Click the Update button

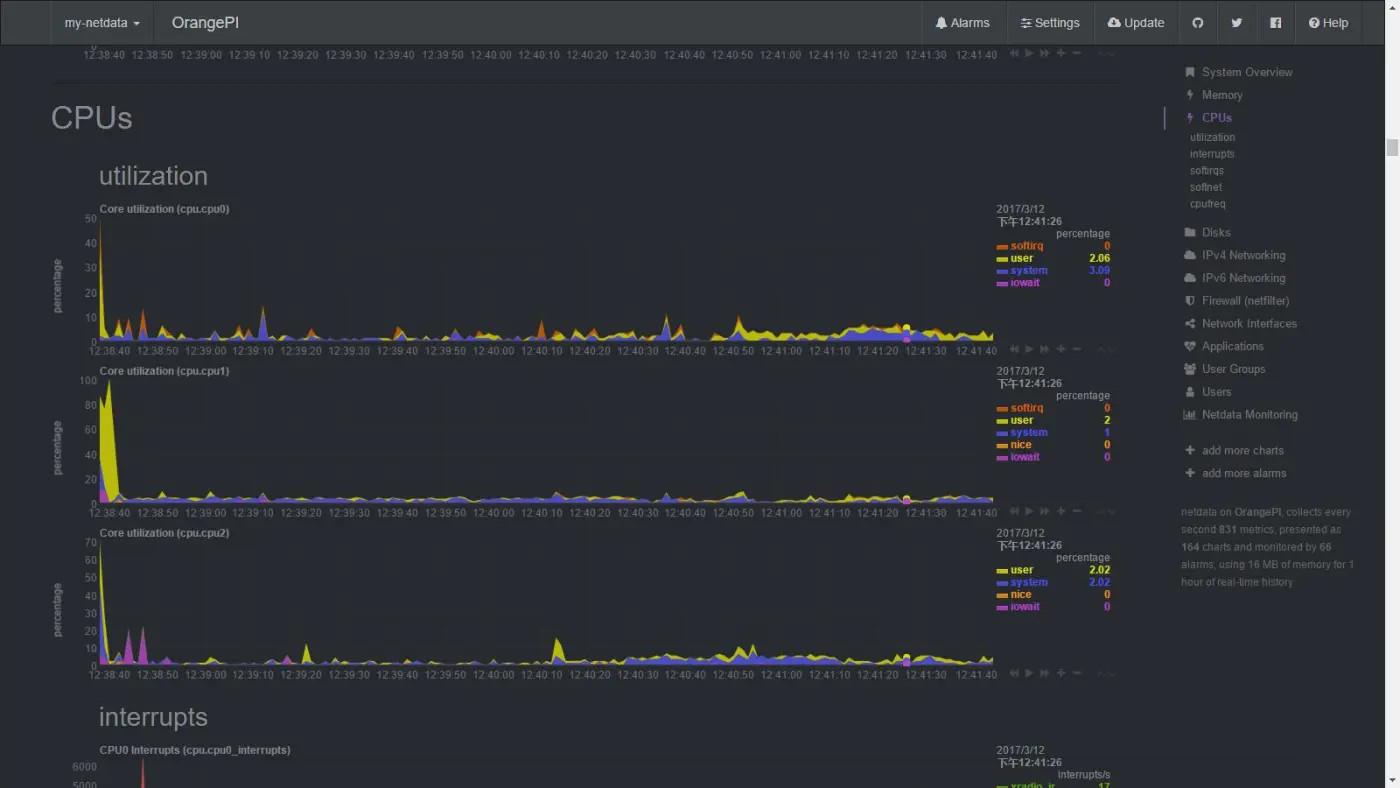pyautogui.click(x=1136, y=23)
